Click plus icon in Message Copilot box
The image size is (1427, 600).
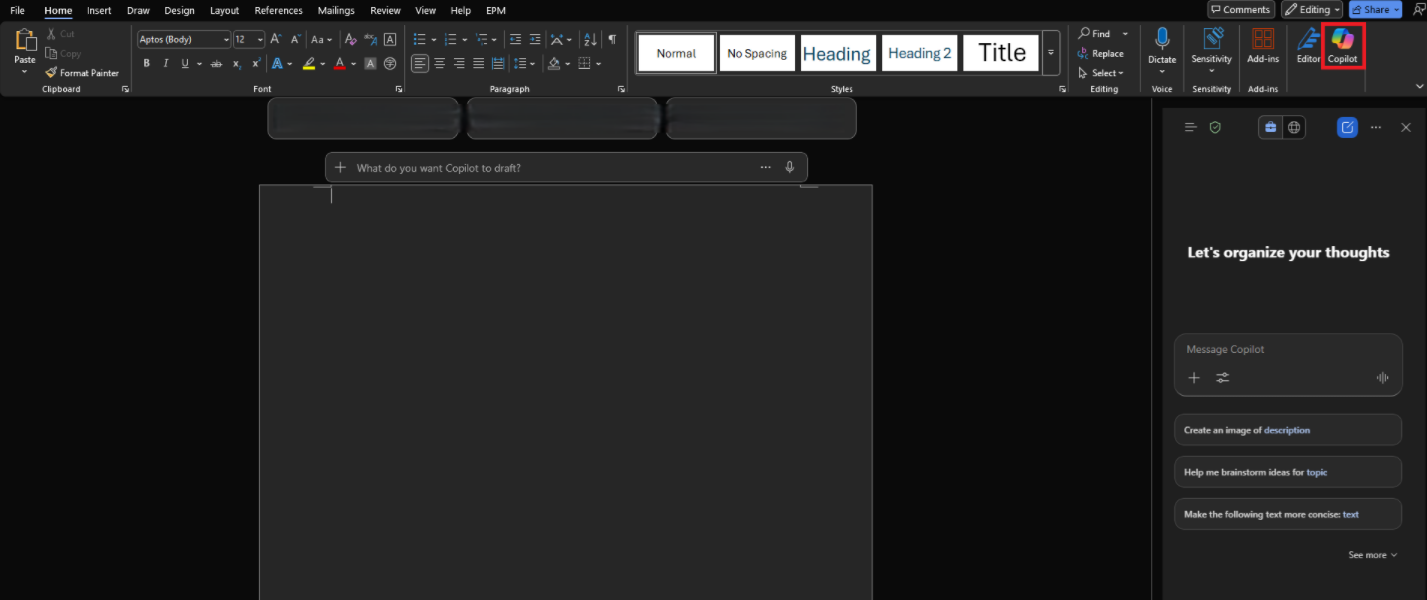point(1194,377)
